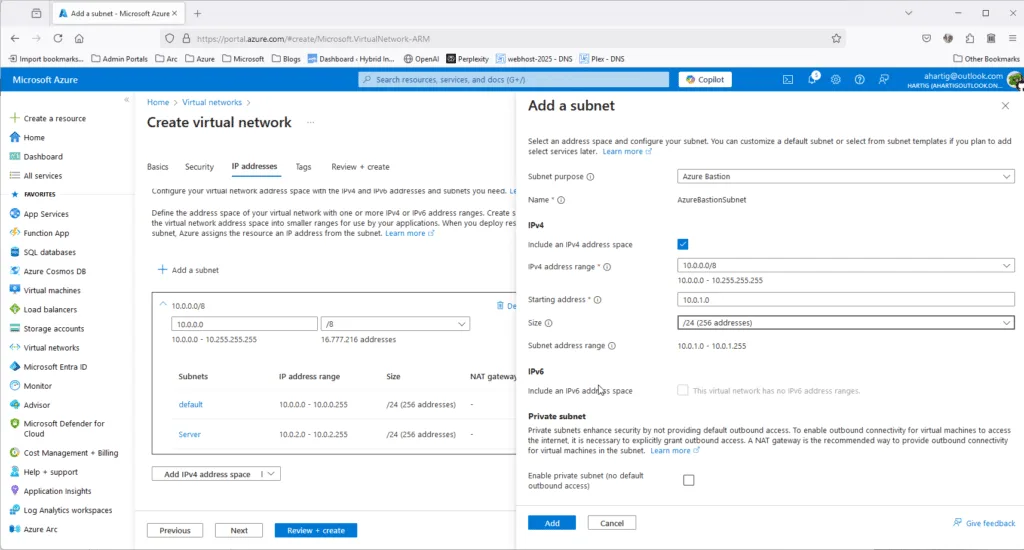1024x550 pixels.
Task: Edit the Starting address field
Action: pos(845,300)
